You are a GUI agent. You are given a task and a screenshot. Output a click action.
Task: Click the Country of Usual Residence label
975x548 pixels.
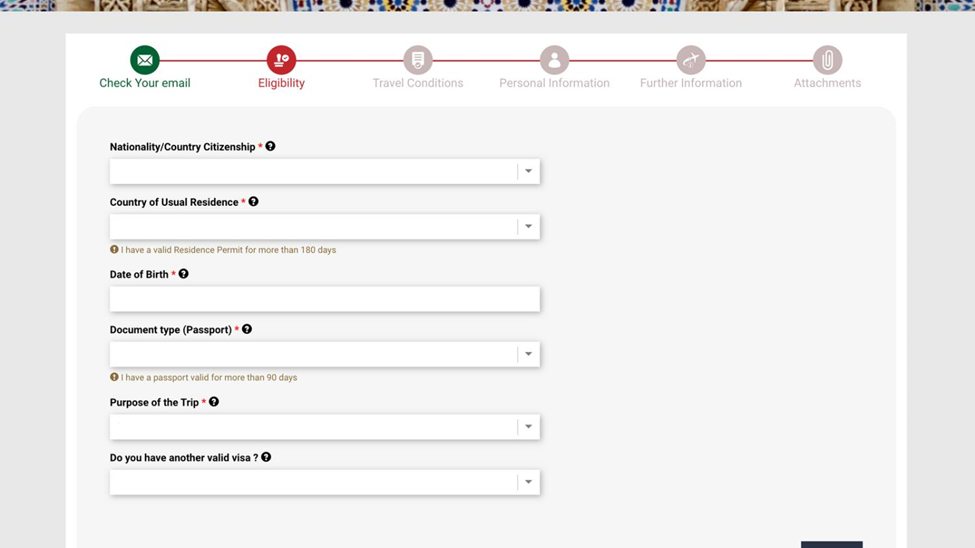tap(174, 202)
